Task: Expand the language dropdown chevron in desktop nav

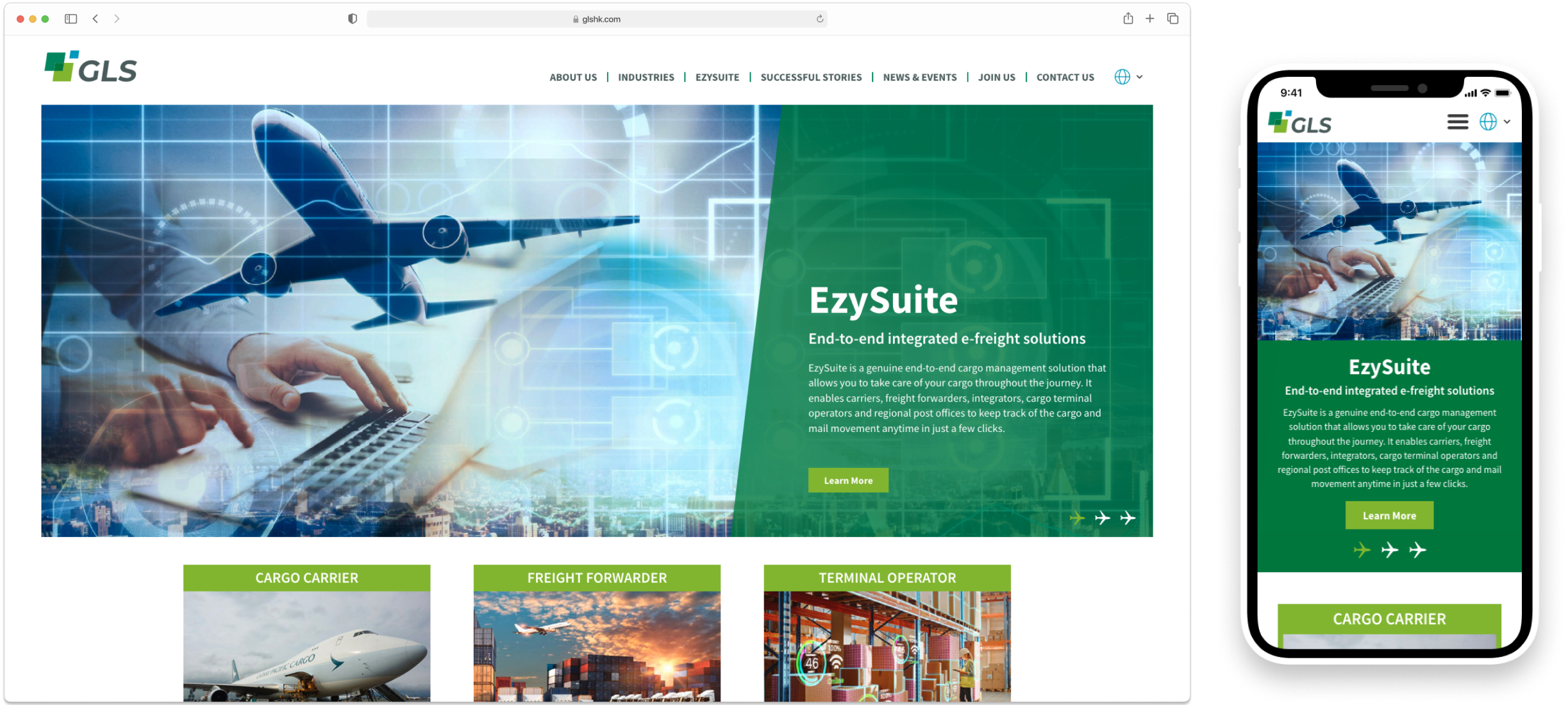Action: point(1140,77)
